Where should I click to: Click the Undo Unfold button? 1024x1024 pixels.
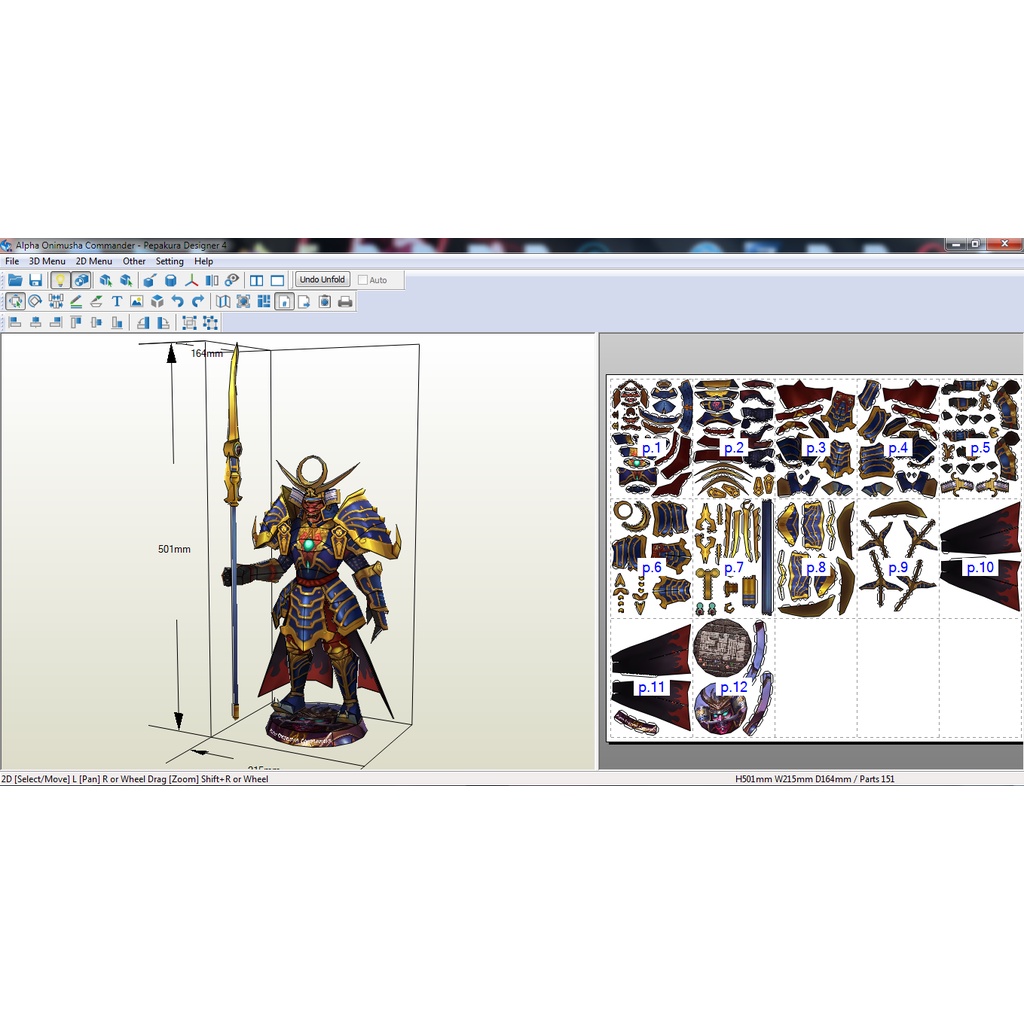point(321,280)
